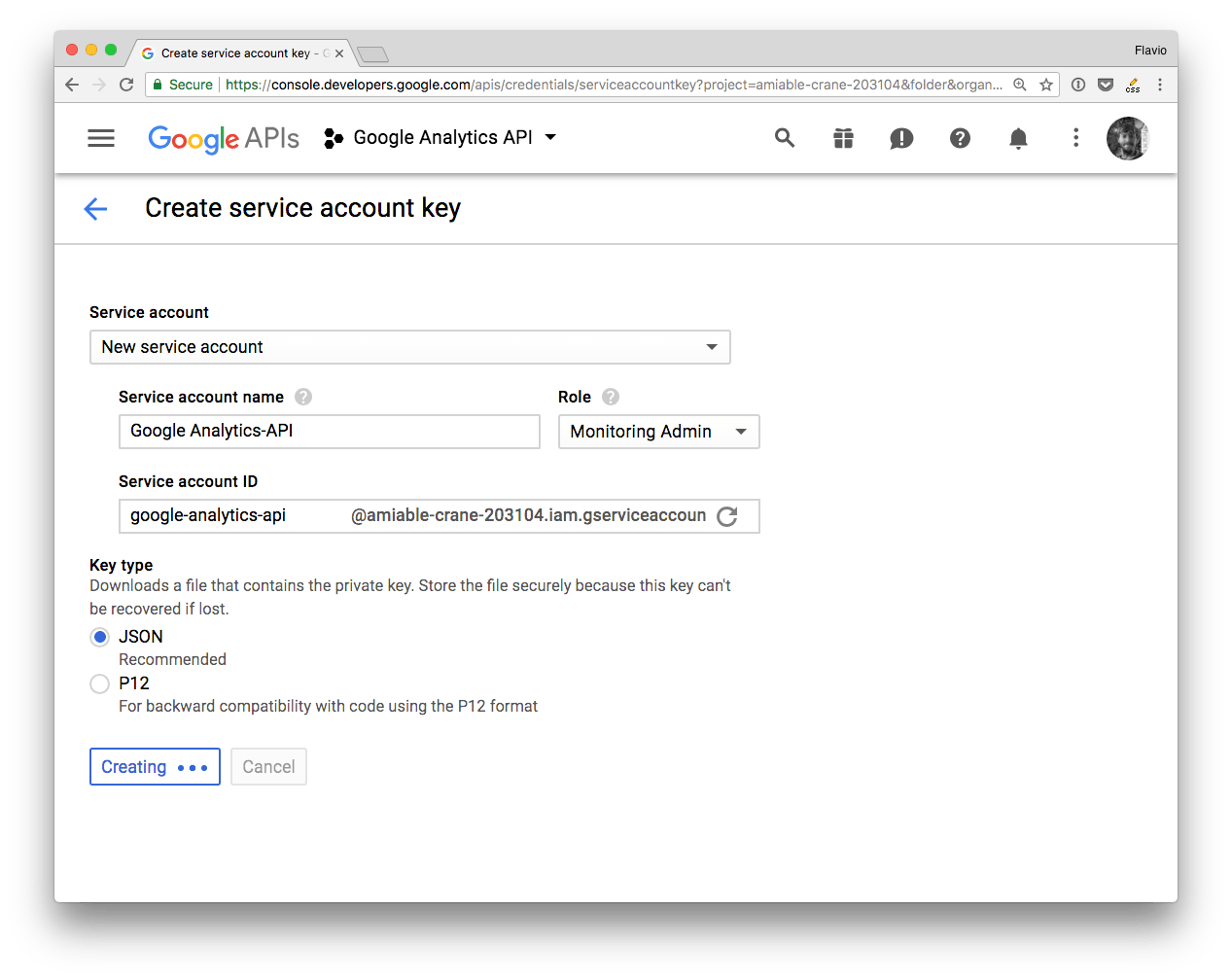Select the JSON key type radio button
The width and height of the screenshot is (1232, 980).
[99, 637]
